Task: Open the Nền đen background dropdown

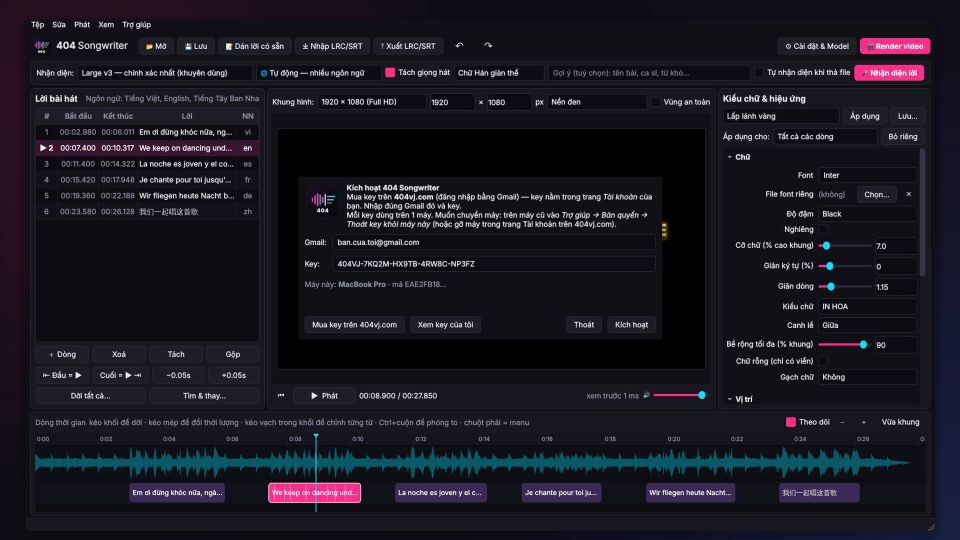Action: tap(597, 102)
